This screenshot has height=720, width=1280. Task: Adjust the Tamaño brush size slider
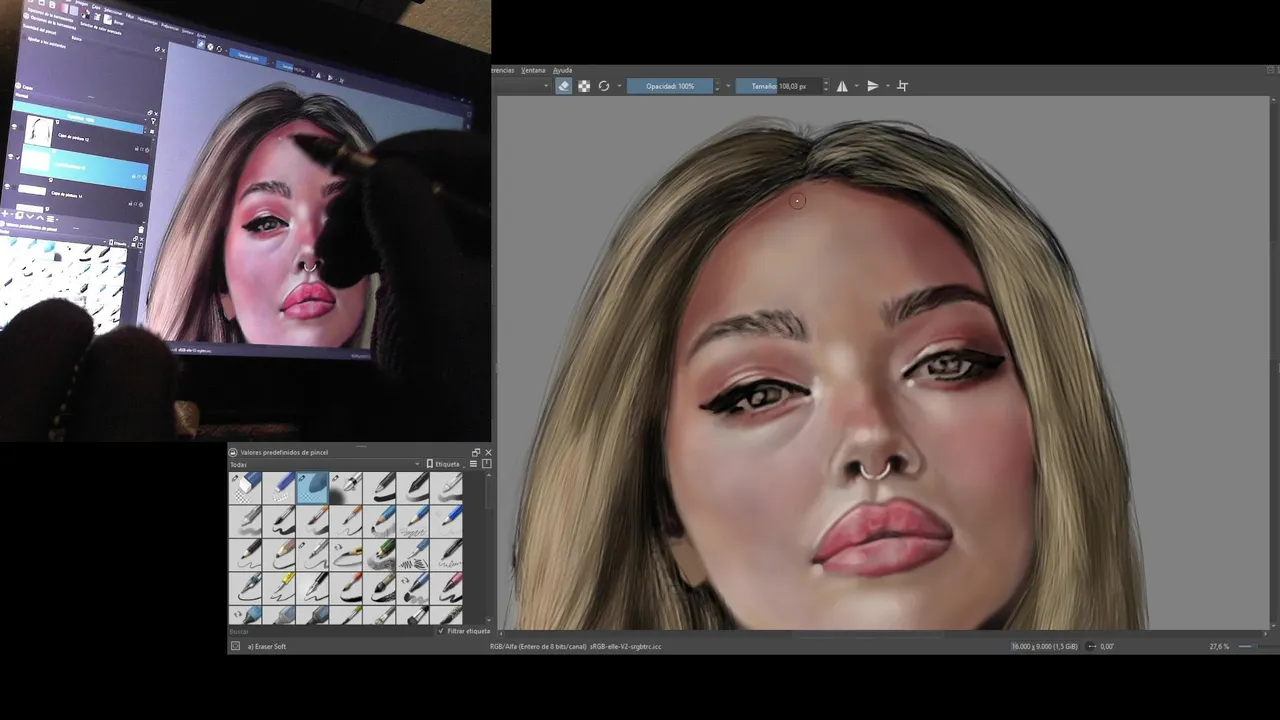click(779, 86)
